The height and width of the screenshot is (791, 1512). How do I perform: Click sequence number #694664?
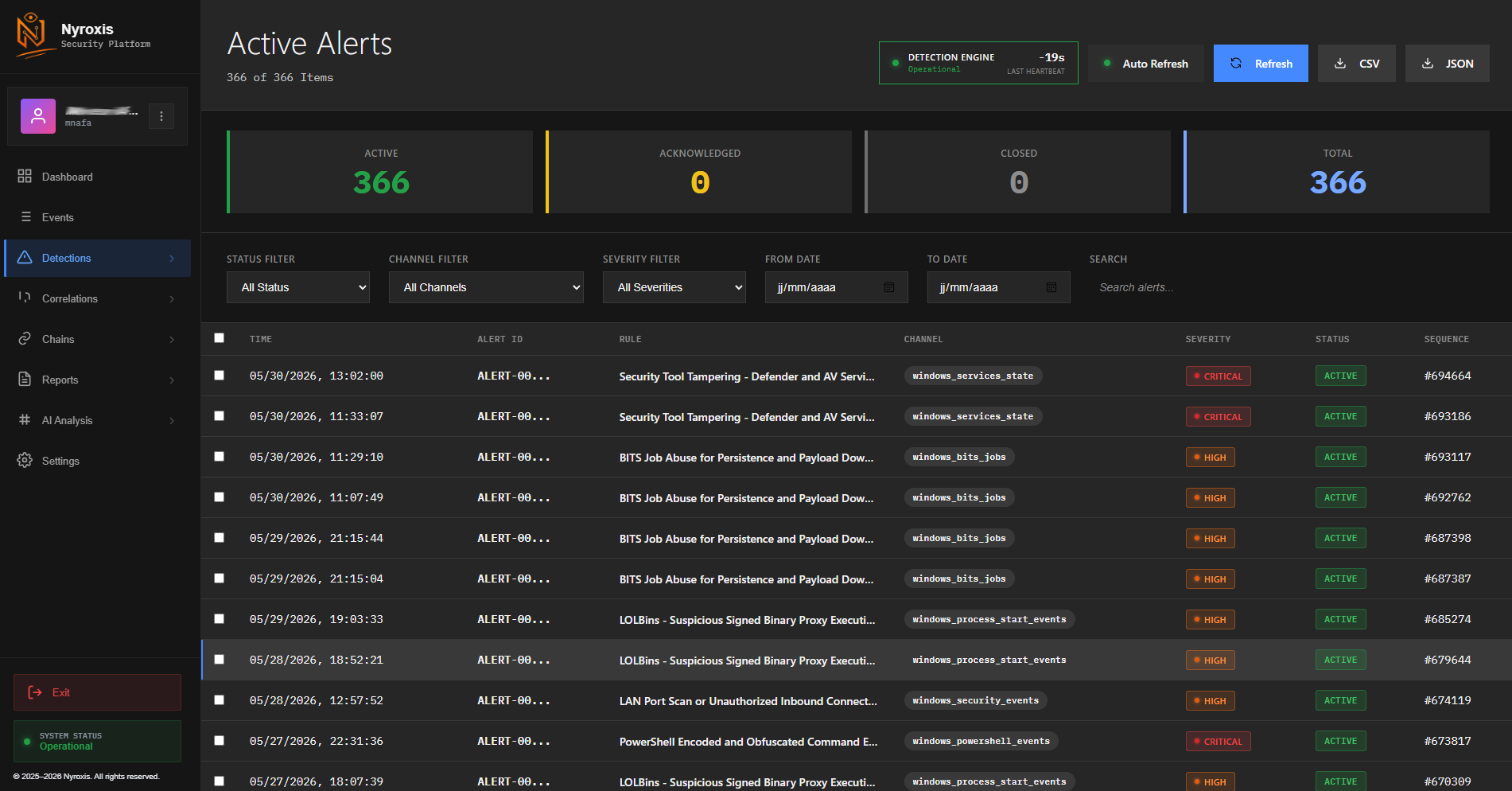(x=1448, y=376)
